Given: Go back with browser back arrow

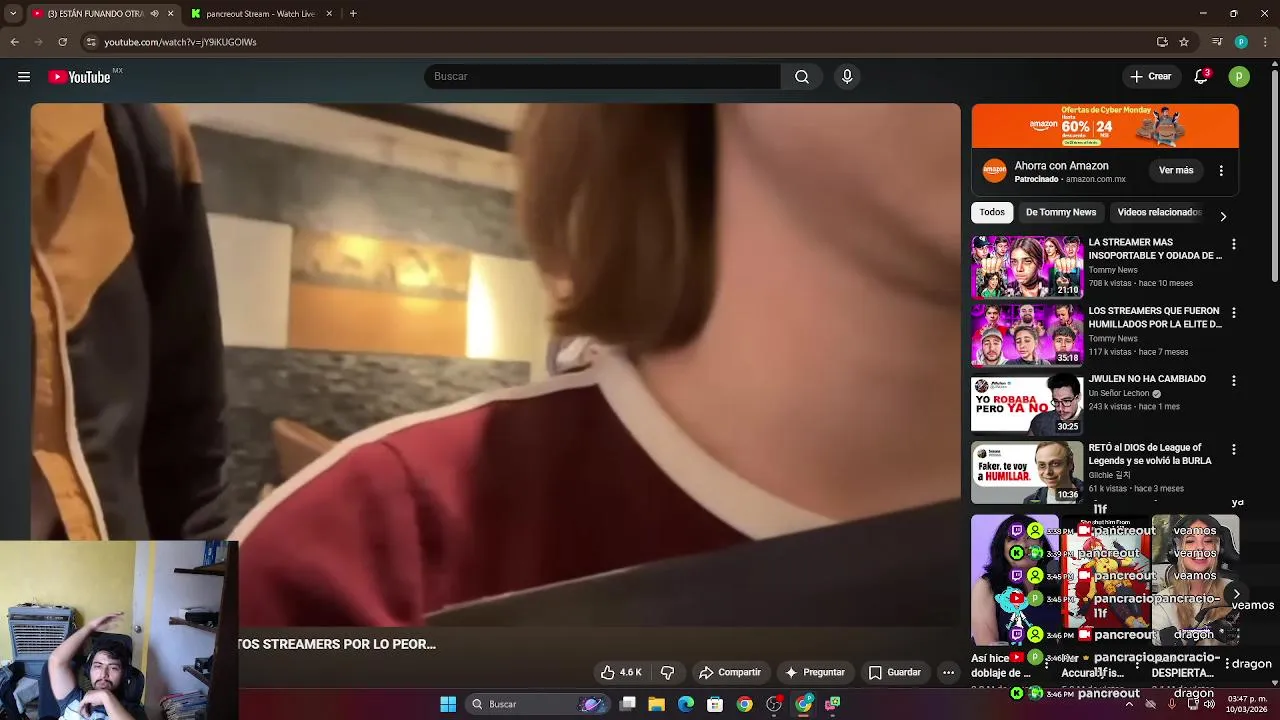Looking at the screenshot, I should click(x=14, y=42).
